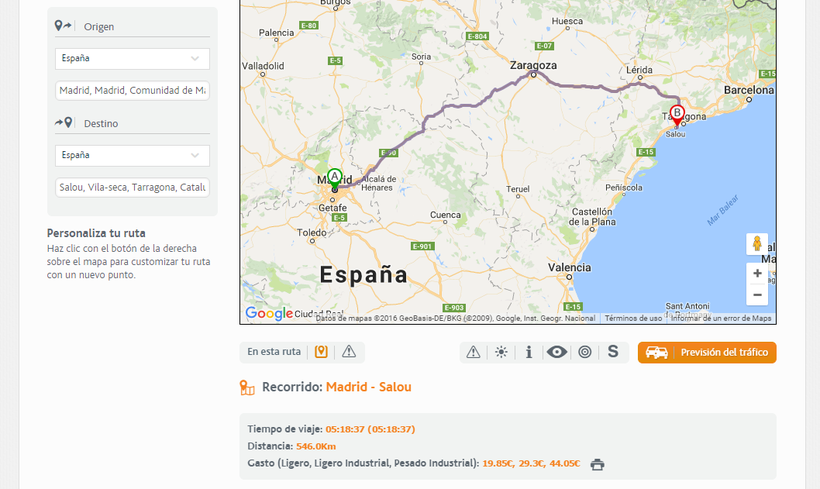
Task: Click the Informar de un error link
Action: point(721,319)
